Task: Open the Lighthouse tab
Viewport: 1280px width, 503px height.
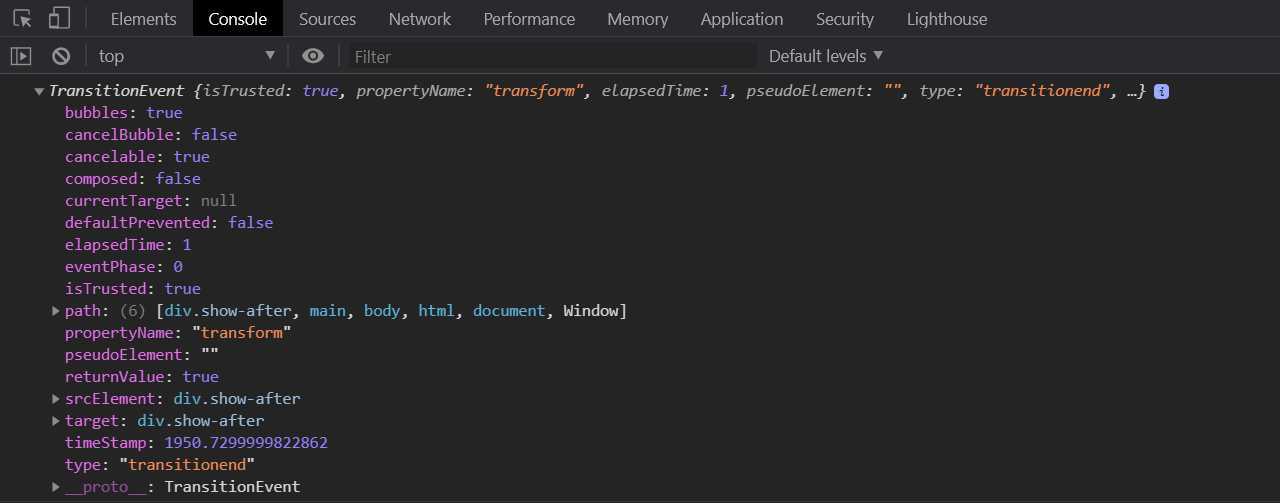Action: (947, 18)
